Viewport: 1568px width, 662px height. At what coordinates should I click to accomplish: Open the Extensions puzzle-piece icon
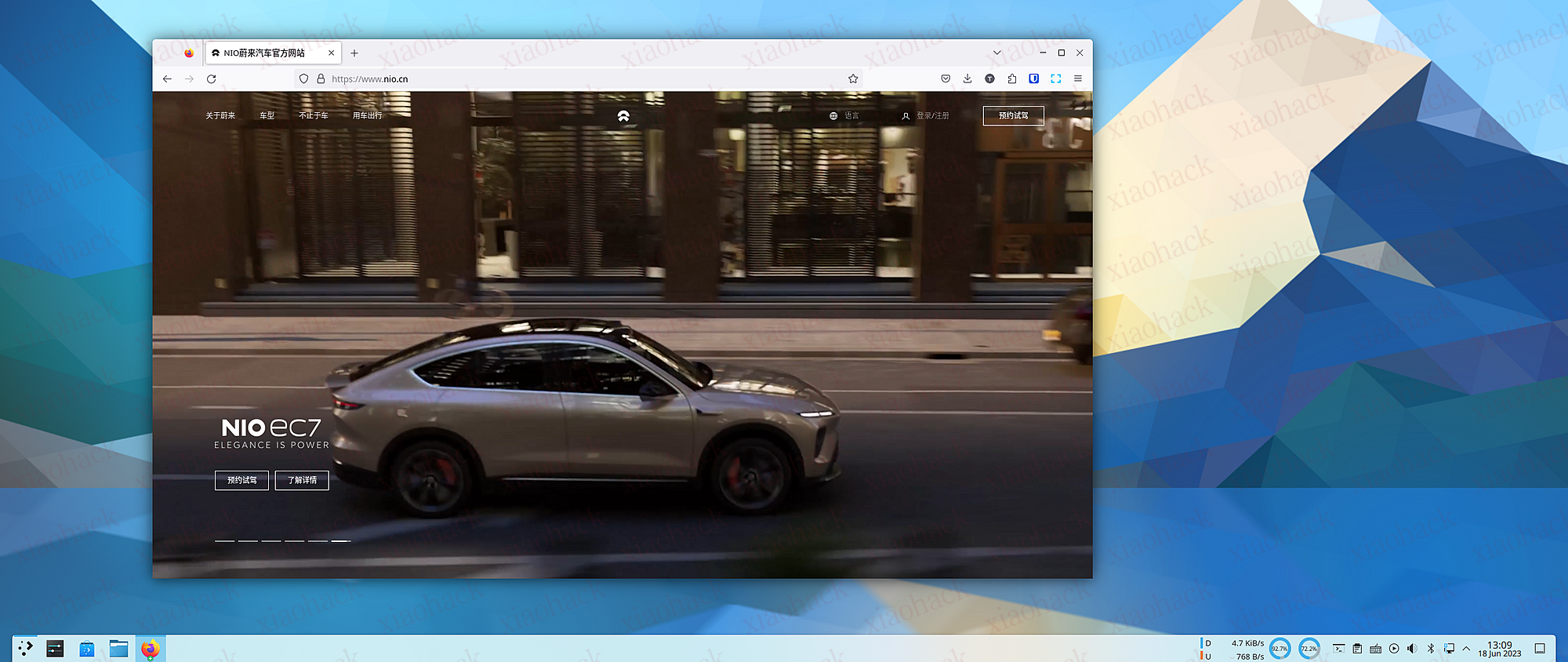pos(1012,79)
